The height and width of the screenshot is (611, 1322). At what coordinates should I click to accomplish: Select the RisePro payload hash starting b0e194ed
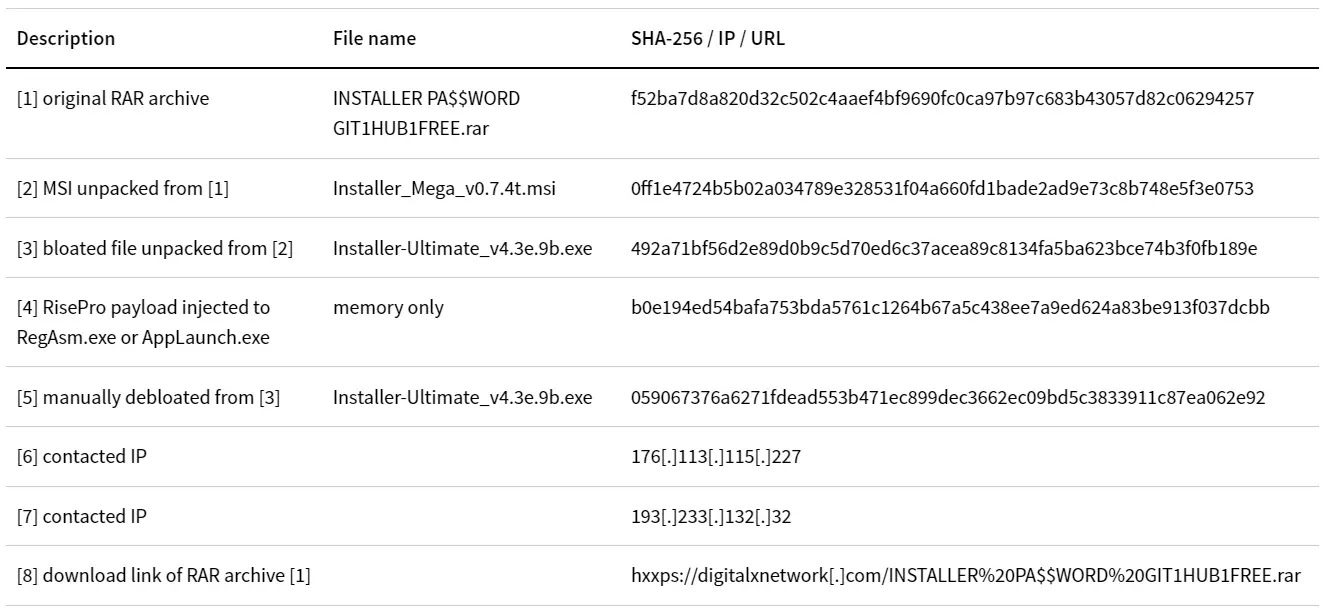[x=950, y=308]
